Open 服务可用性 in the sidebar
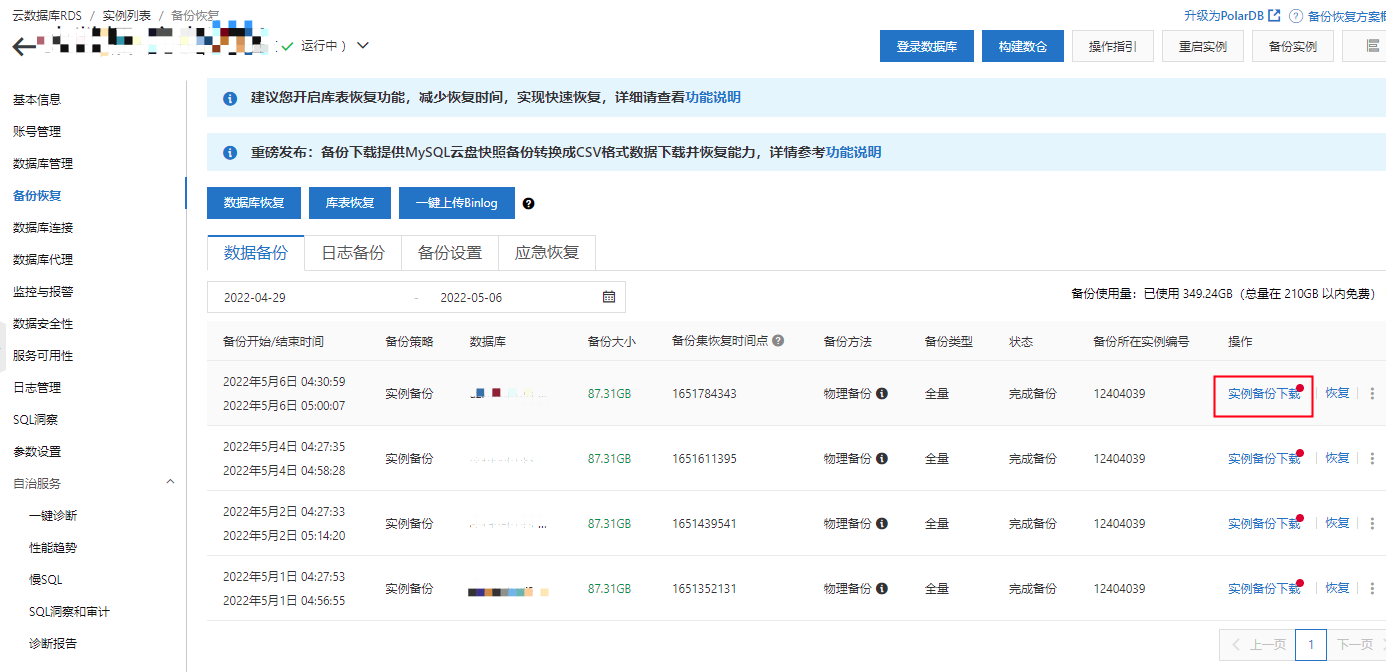 point(43,355)
